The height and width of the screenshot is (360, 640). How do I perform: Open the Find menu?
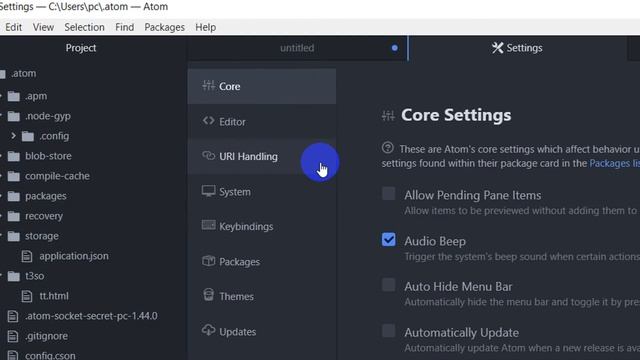tap(124, 27)
